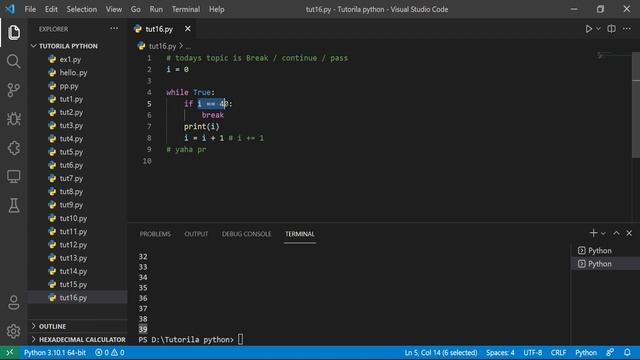Open the Remote Explorer monitor icon

[x=13, y=177]
